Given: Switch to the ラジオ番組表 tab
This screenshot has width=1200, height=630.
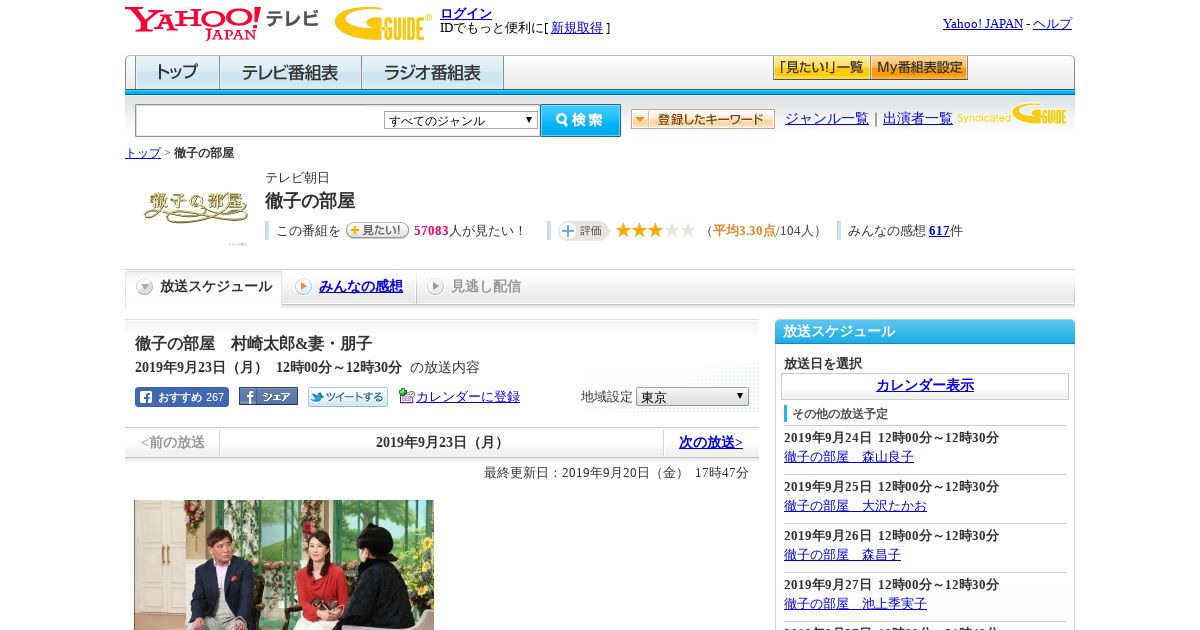Looking at the screenshot, I should click(433, 73).
